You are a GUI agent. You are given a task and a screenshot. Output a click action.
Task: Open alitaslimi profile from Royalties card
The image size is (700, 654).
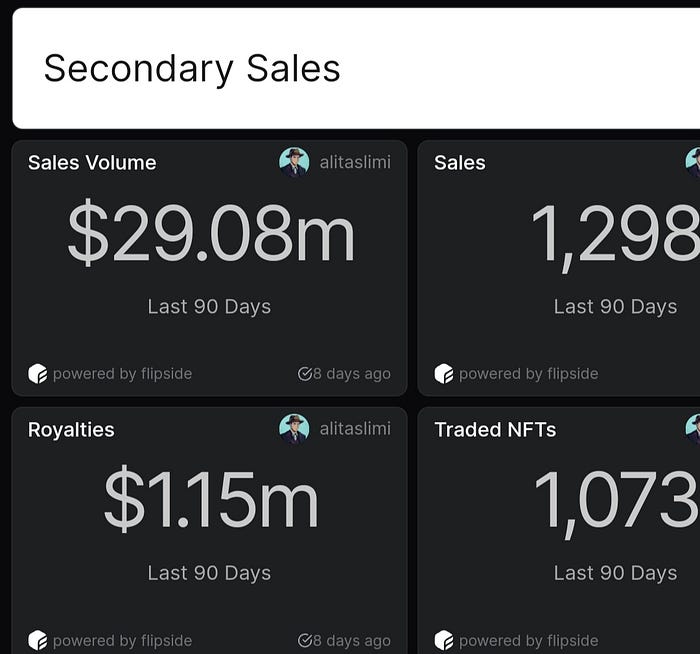pos(355,429)
